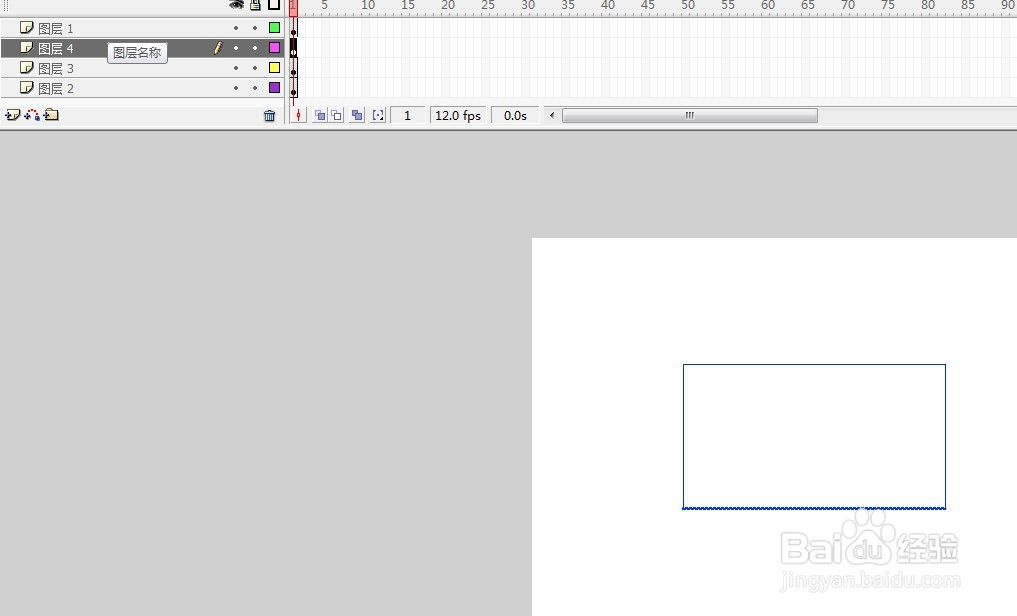Click the page icon of 图层 3

(x=27, y=67)
